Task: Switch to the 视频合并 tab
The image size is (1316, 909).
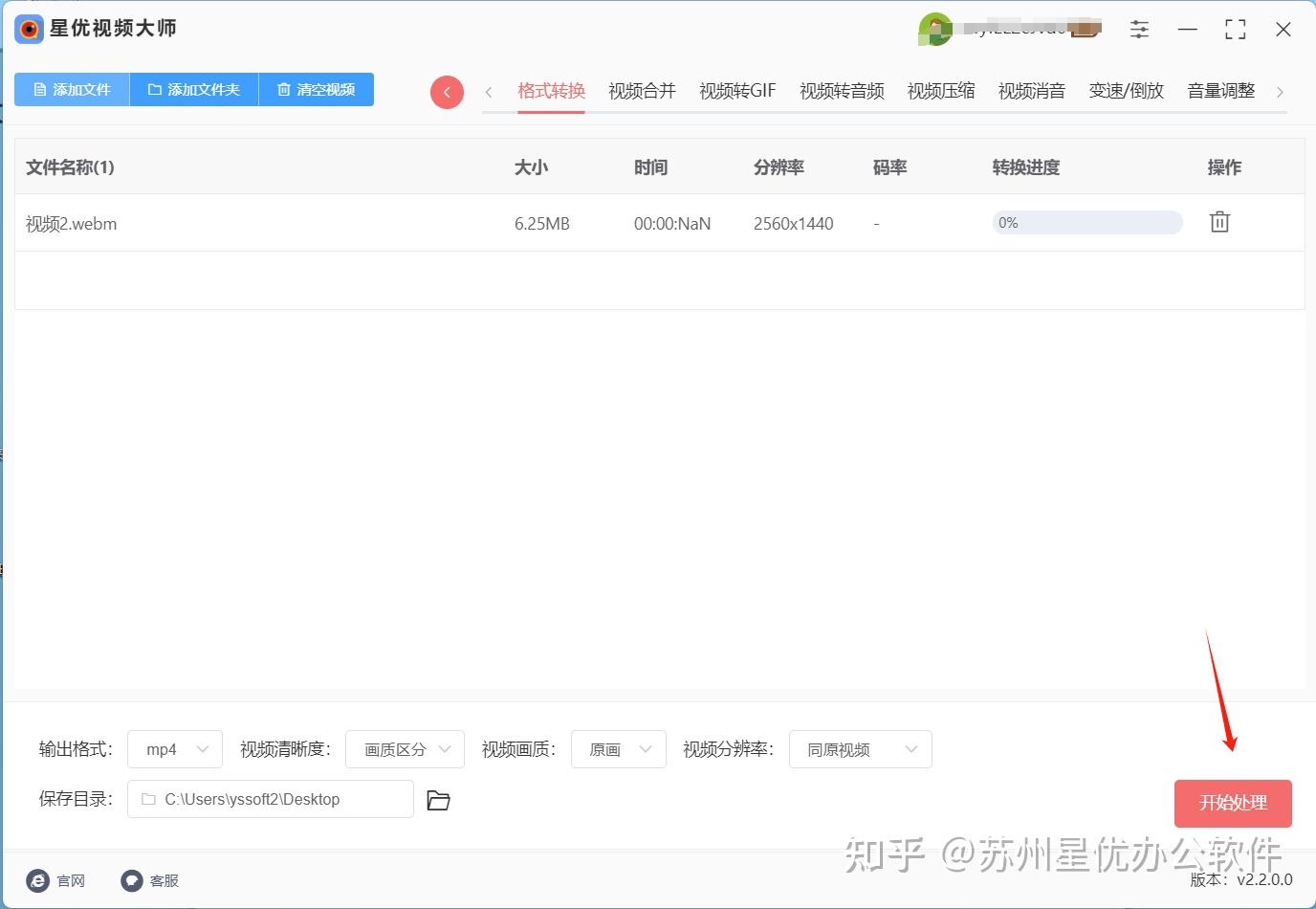Action: 641,90
